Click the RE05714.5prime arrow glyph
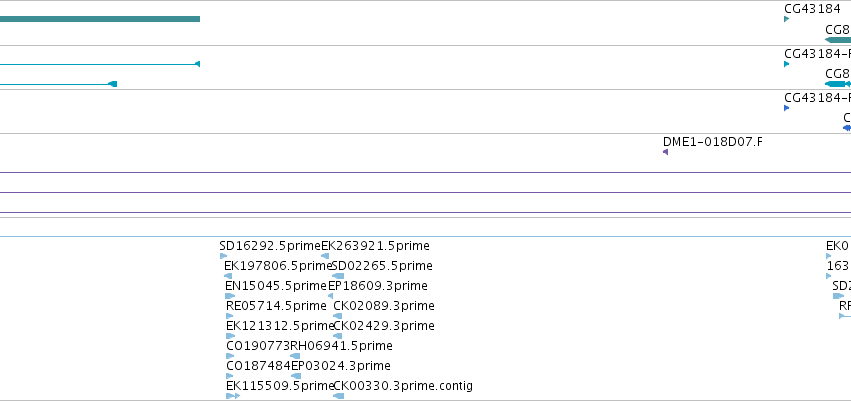 230,316
